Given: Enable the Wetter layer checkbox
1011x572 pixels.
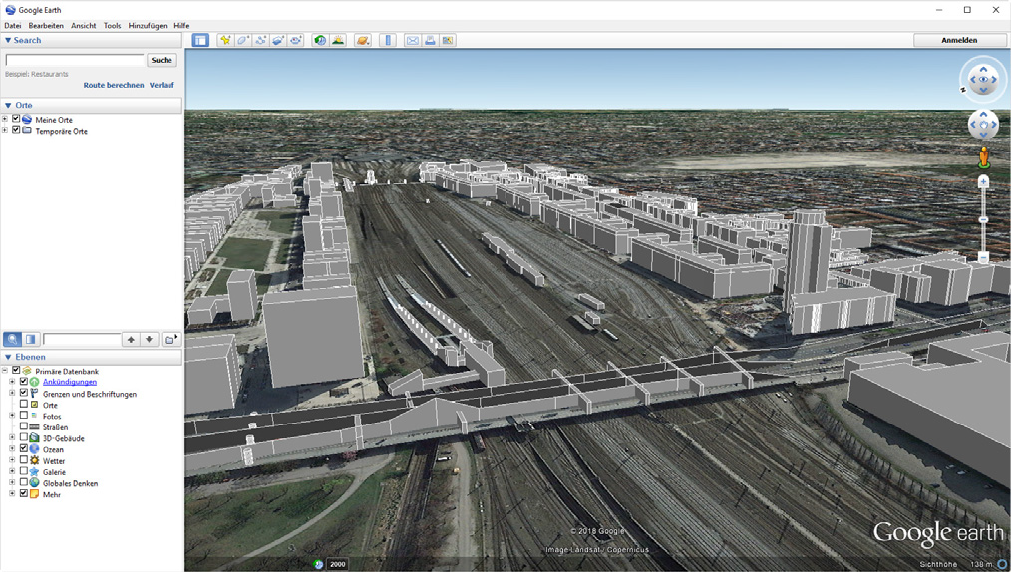Looking at the screenshot, I should (x=24, y=460).
